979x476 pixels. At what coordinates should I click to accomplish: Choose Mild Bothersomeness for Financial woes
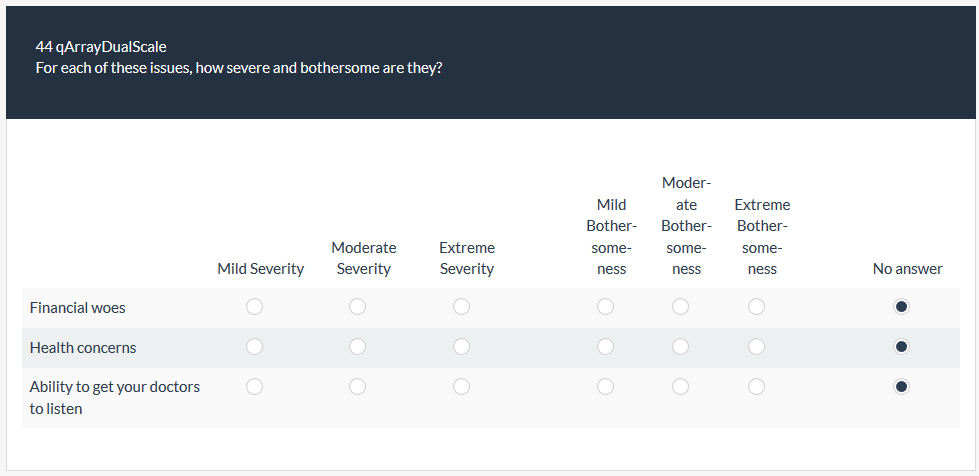605,307
